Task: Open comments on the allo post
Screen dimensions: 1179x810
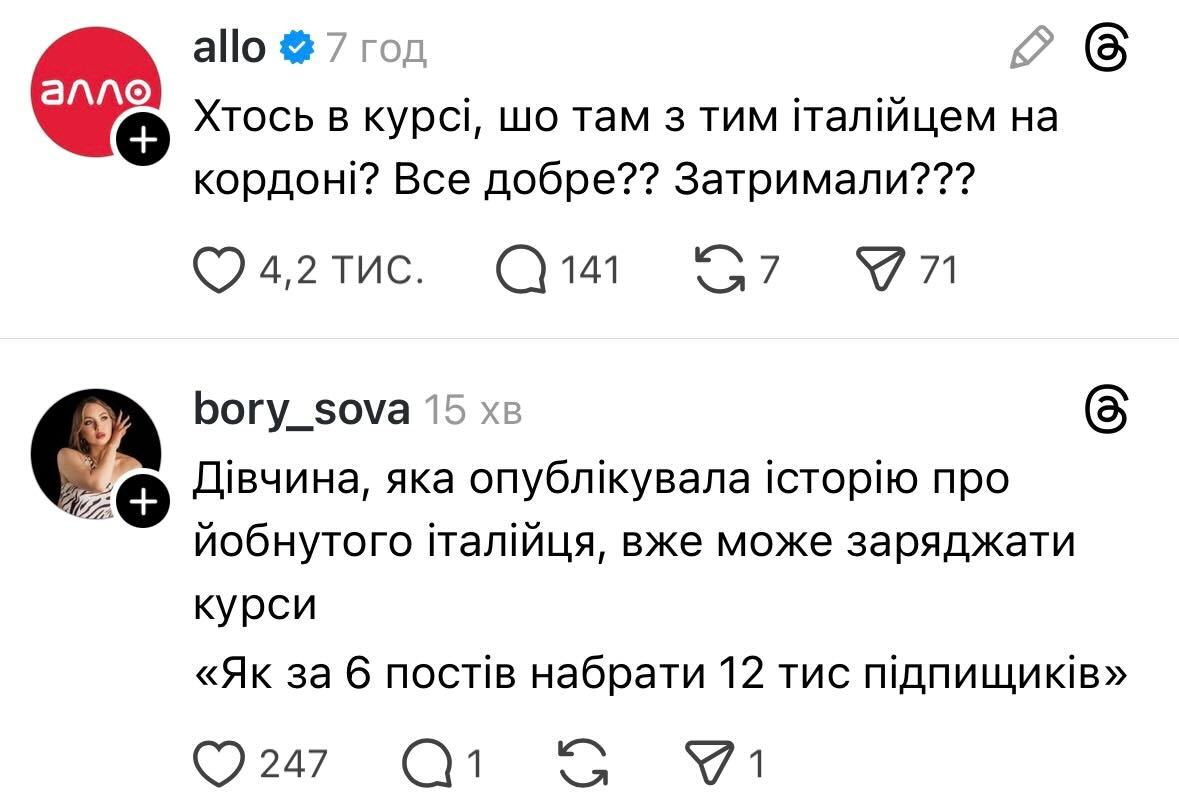Action: (x=525, y=270)
